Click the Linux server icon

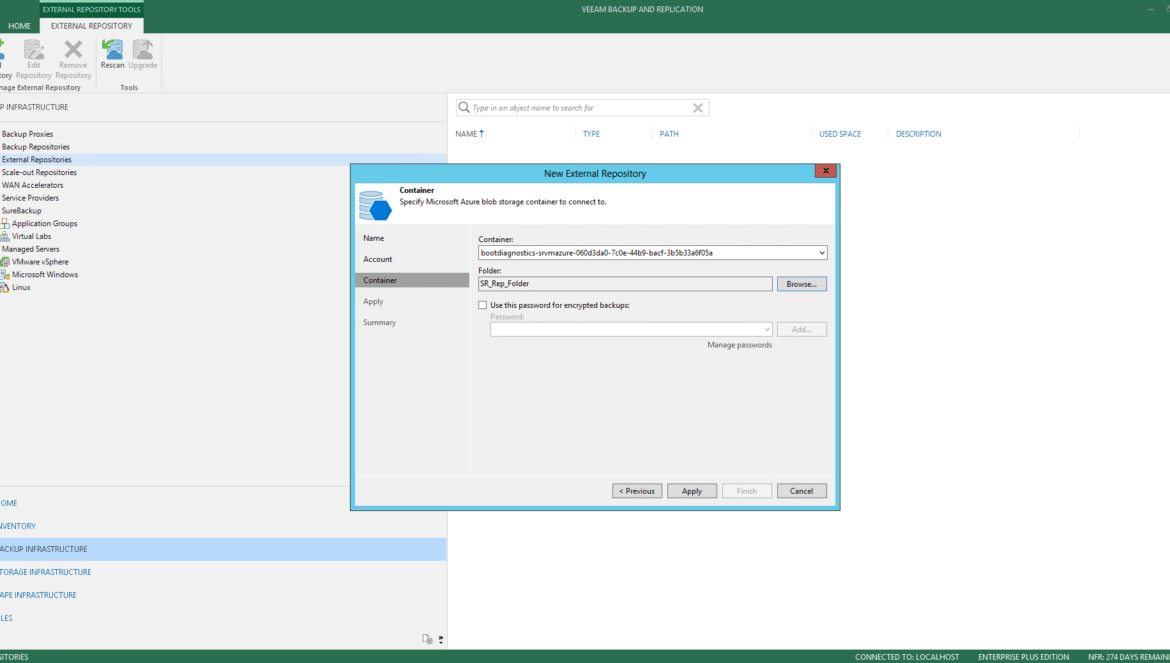[5, 287]
